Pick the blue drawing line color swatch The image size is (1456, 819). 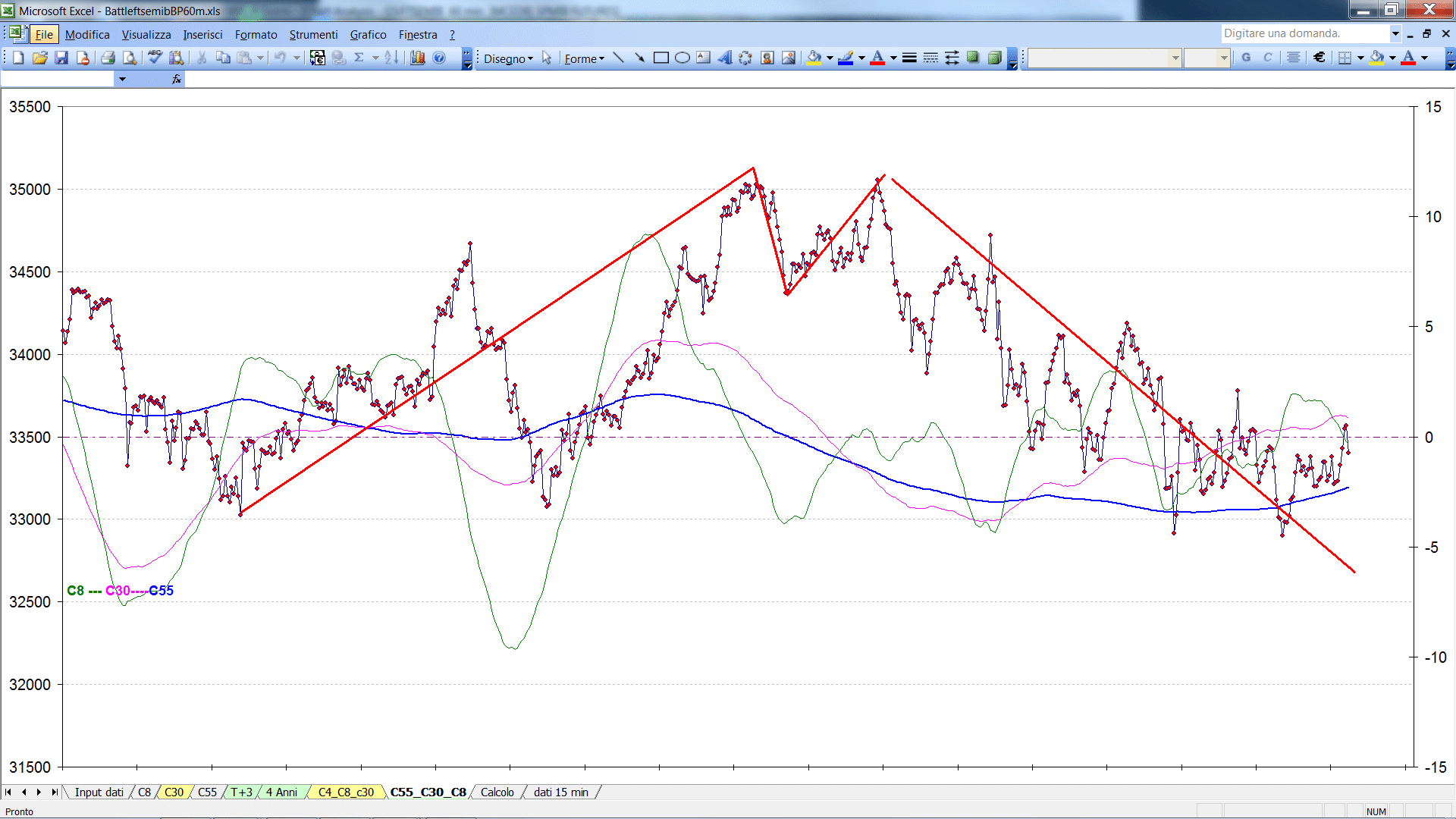(x=846, y=58)
